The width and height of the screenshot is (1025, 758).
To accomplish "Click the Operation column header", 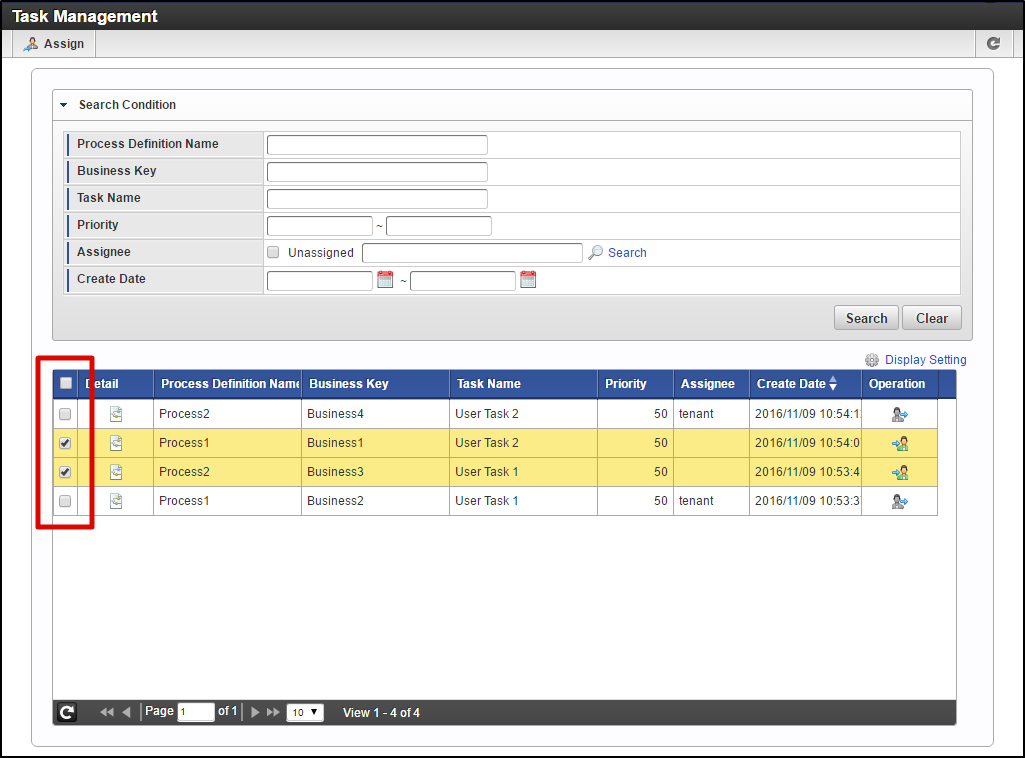I will tap(899, 384).
